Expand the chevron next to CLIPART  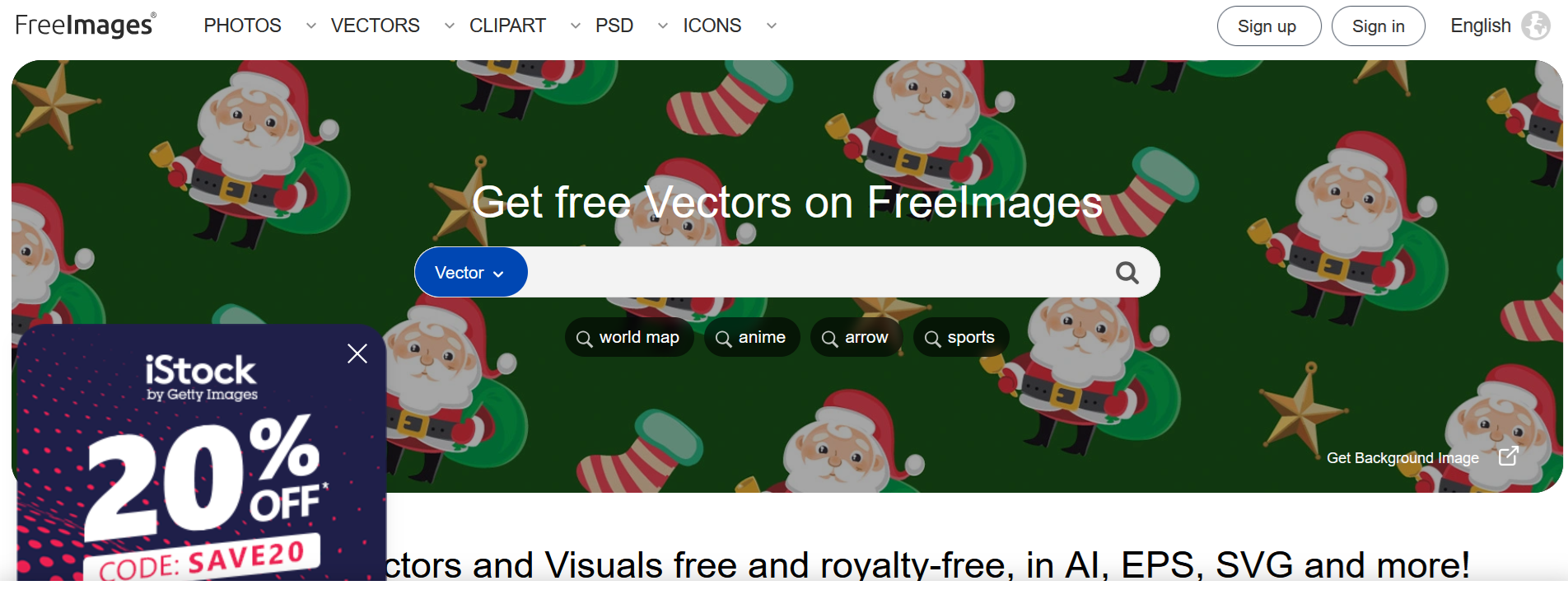click(575, 26)
